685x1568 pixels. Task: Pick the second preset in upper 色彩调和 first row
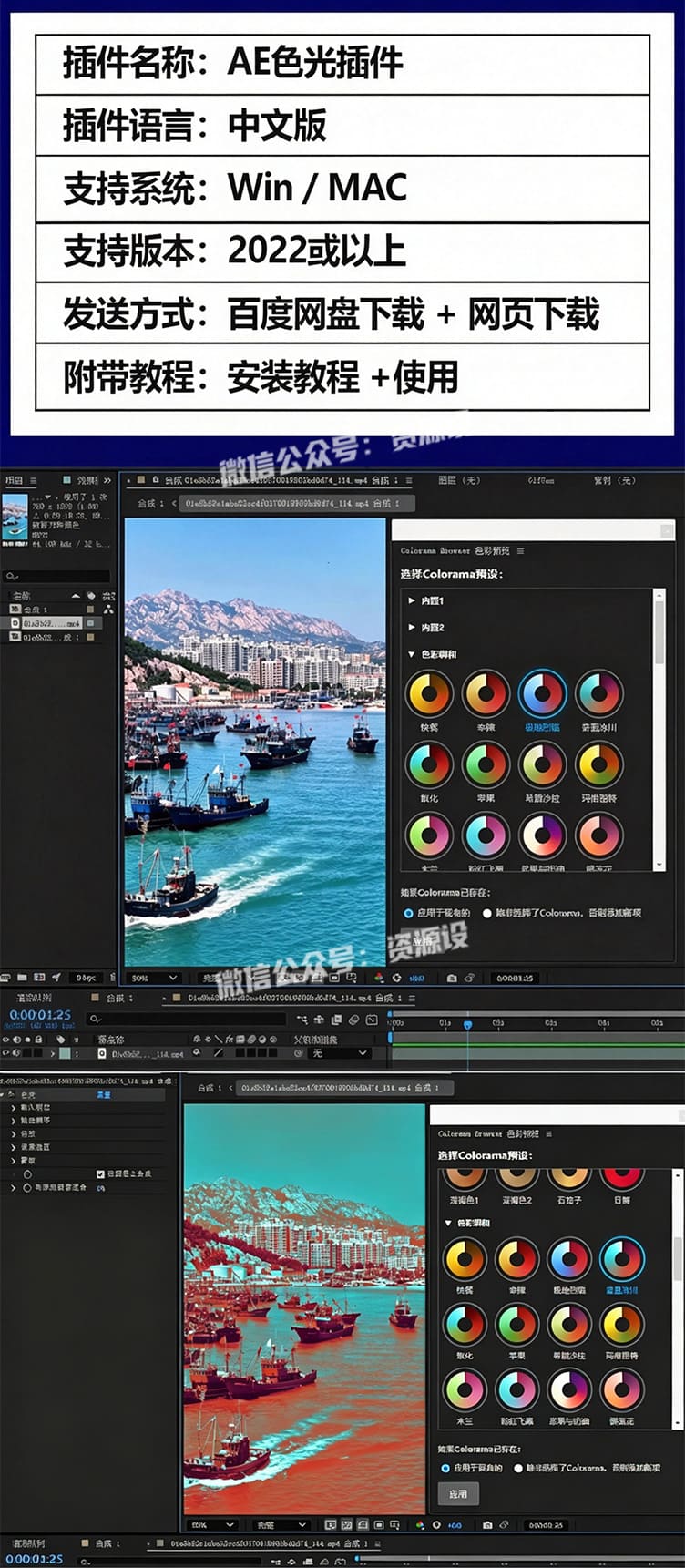[x=486, y=694]
